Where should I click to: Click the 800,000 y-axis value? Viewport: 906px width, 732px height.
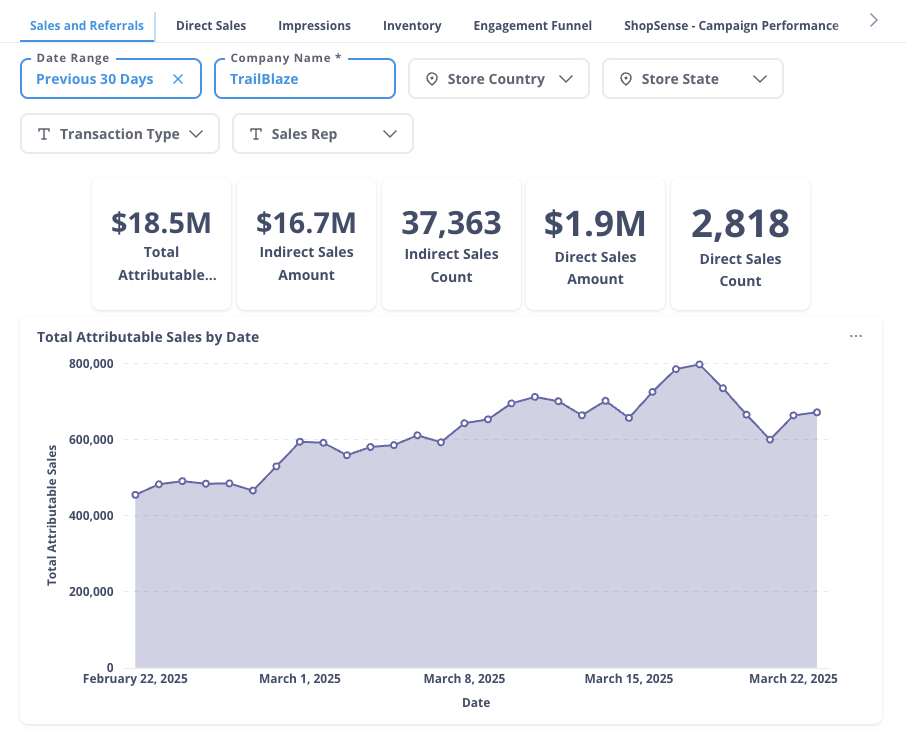tap(91, 364)
